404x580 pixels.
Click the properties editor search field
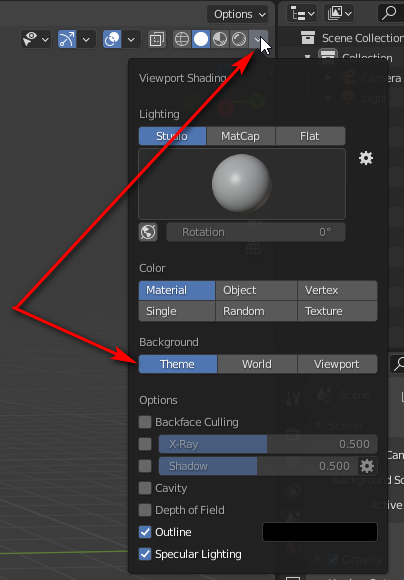tap(397, 364)
